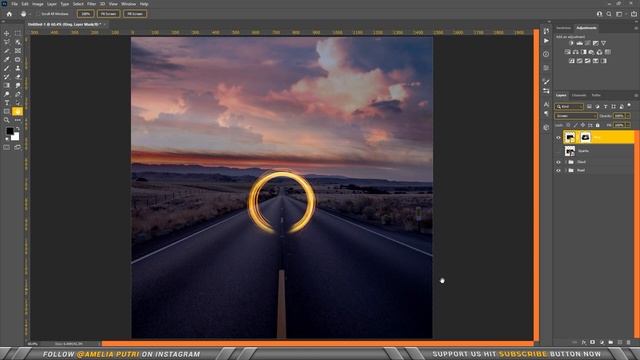Viewport: 640px width, 360px height.
Task: Open Hand tool preset picker arrow
Action: [x=30, y=14]
